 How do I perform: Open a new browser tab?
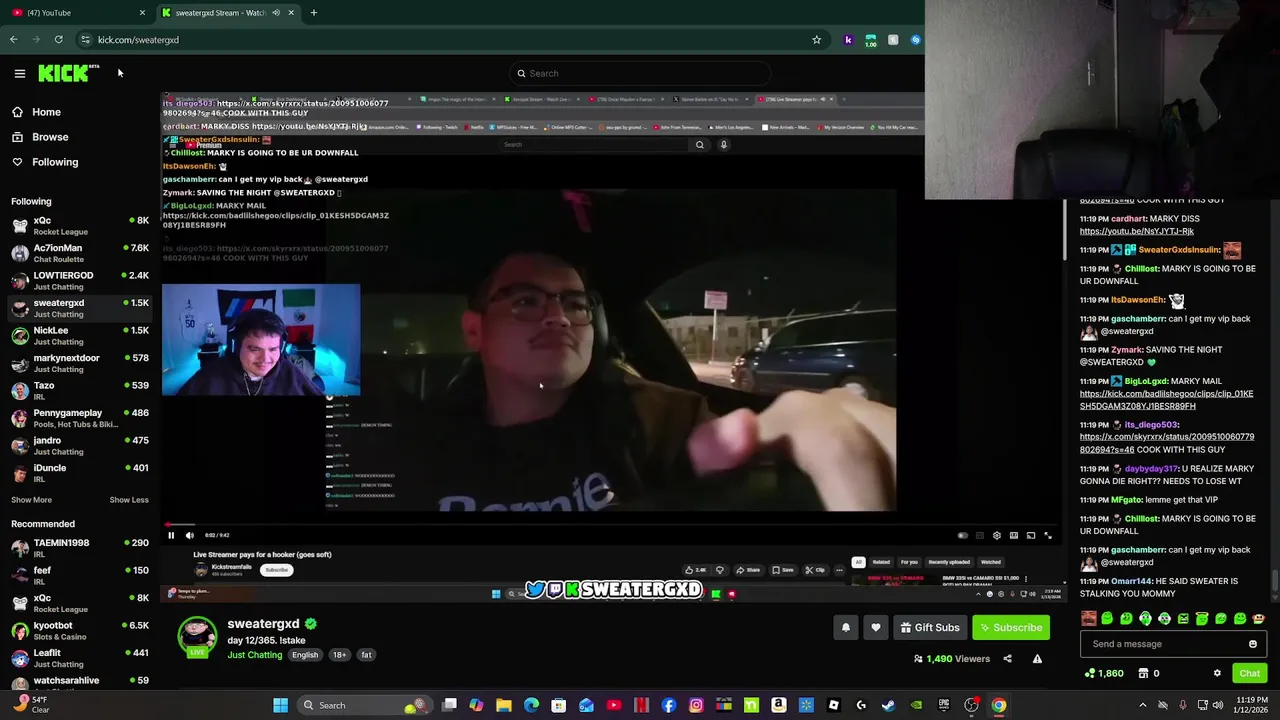[313, 13]
